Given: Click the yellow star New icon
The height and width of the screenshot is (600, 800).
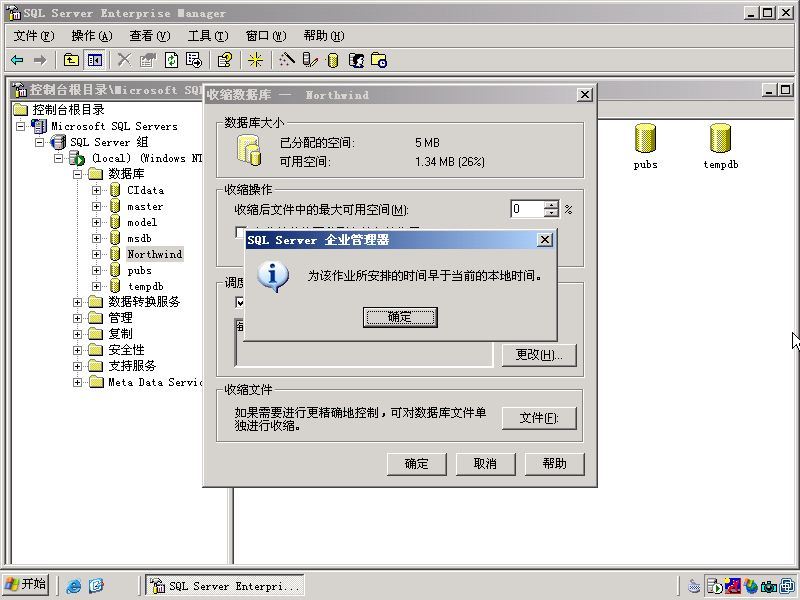Looking at the screenshot, I should [255, 60].
